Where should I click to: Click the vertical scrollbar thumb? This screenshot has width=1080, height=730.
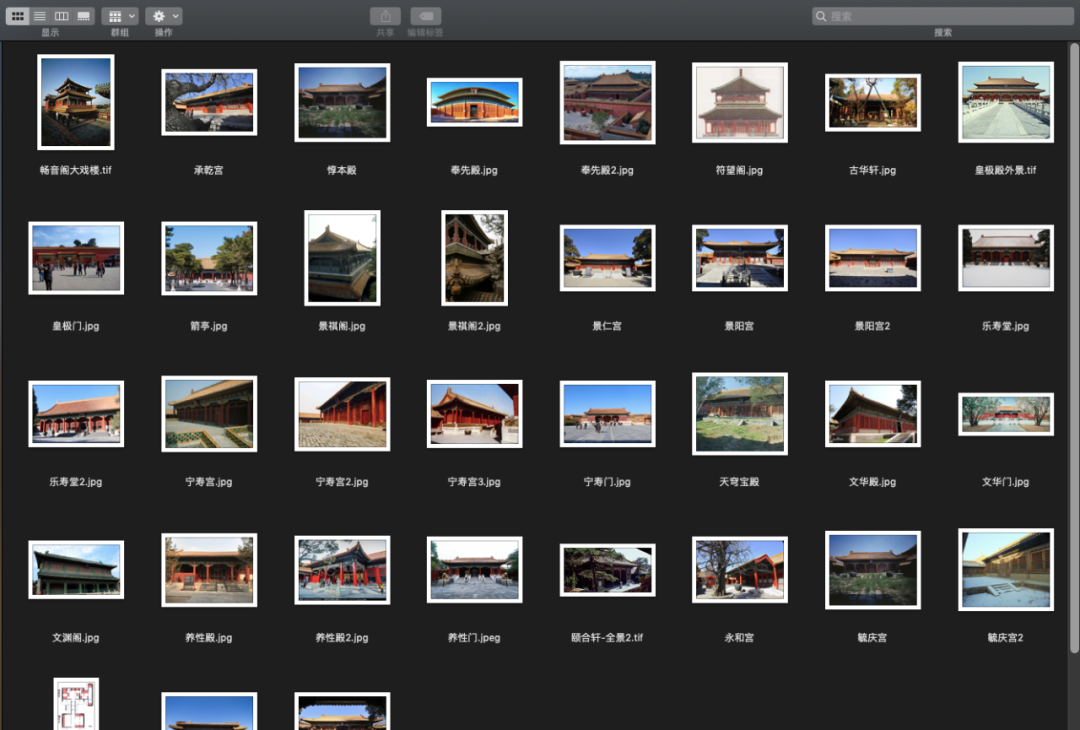pyautogui.click(x=1074, y=348)
